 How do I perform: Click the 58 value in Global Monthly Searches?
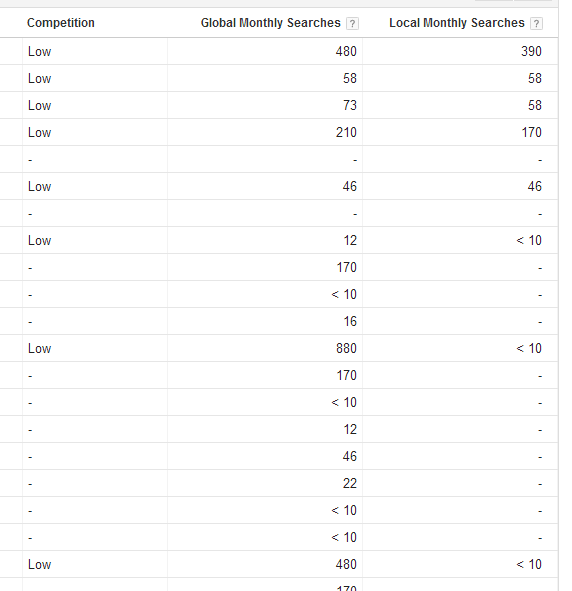point(350,78)
